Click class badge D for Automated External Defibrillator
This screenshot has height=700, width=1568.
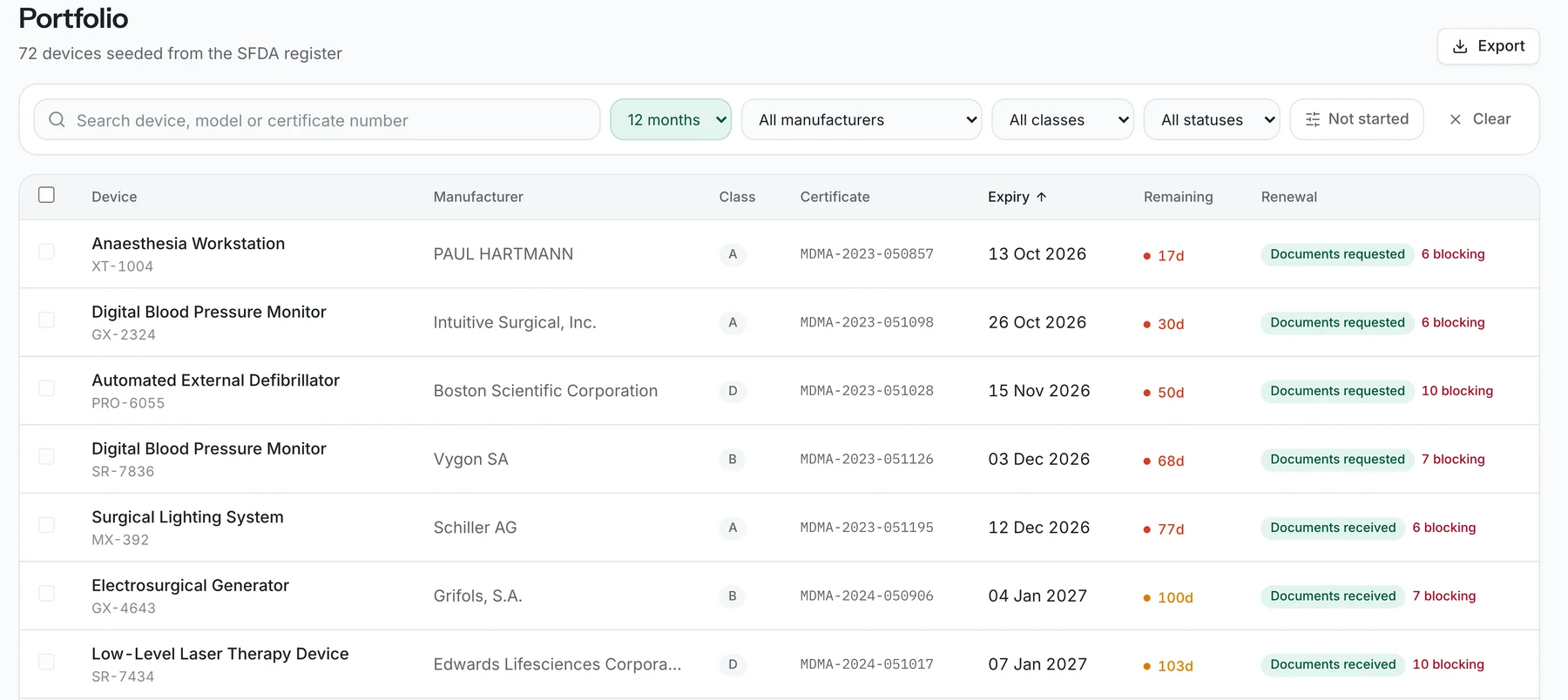coord(733,391)
